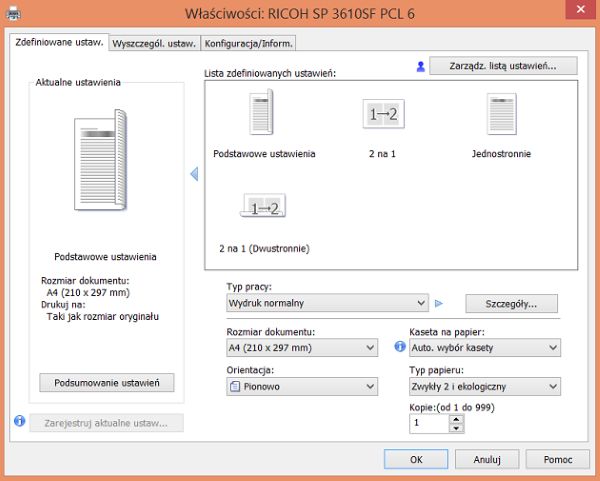Click Zarejestruj aktualne ustaw button
This screenshot has height=481, width=600.
coord(106,423)
